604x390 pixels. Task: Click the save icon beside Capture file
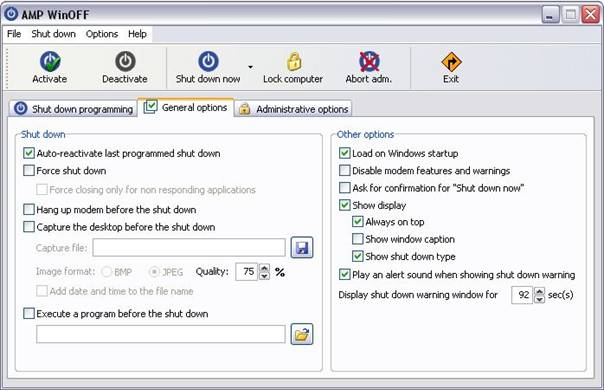pyautogui.click(x=302, y=247)
